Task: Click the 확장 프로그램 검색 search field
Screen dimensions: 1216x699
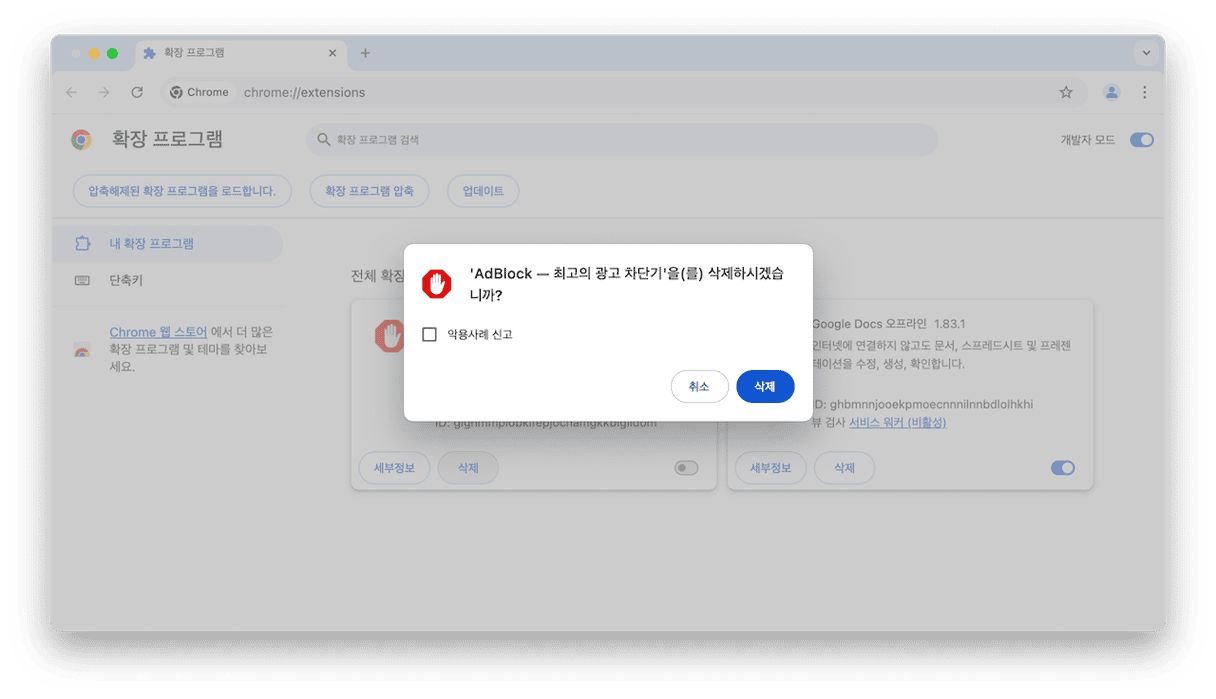Action: (x=622, y=140)
